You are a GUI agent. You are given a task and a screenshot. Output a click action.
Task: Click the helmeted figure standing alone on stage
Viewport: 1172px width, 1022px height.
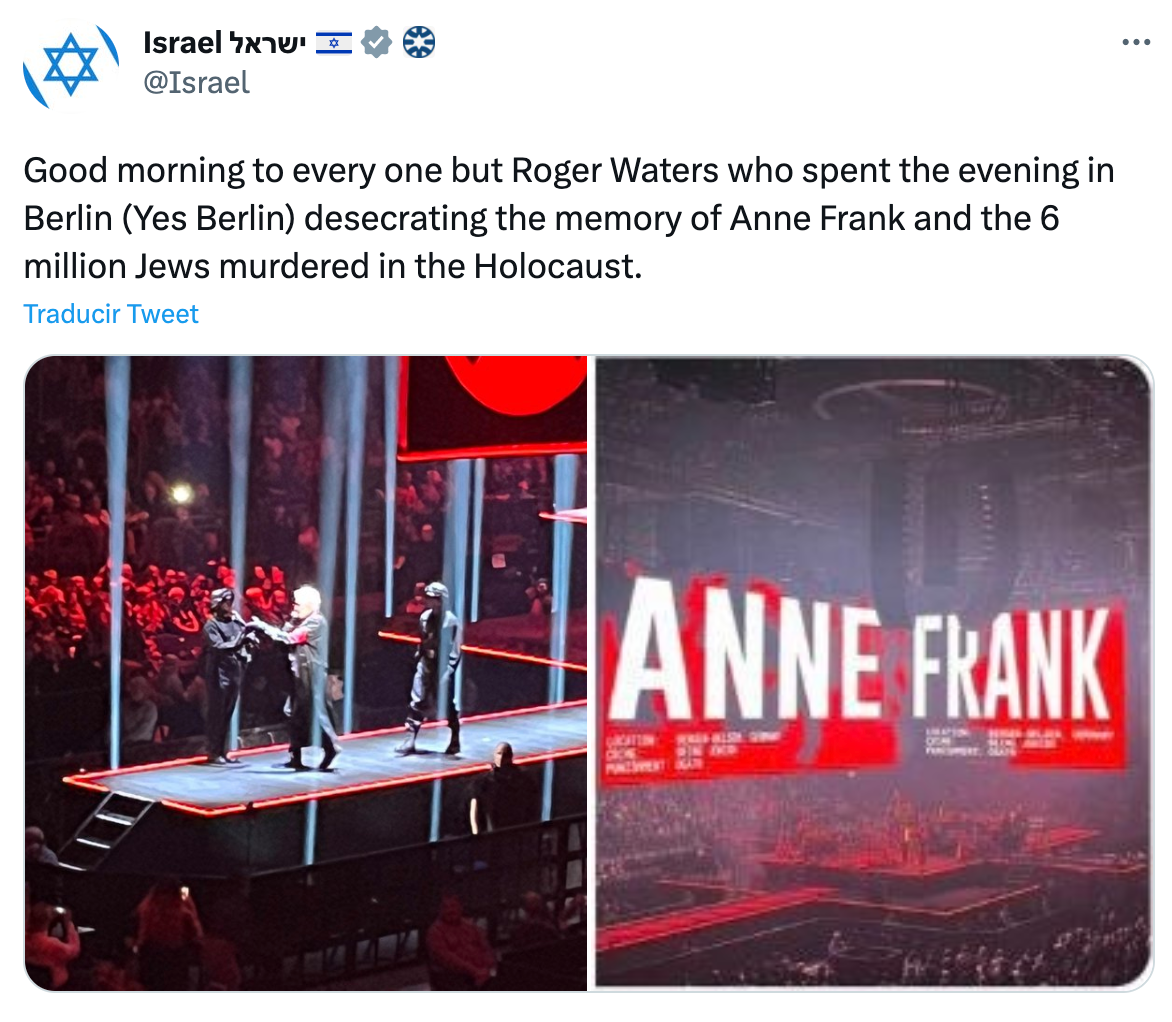pyautogui.click(x=435, y=665)
